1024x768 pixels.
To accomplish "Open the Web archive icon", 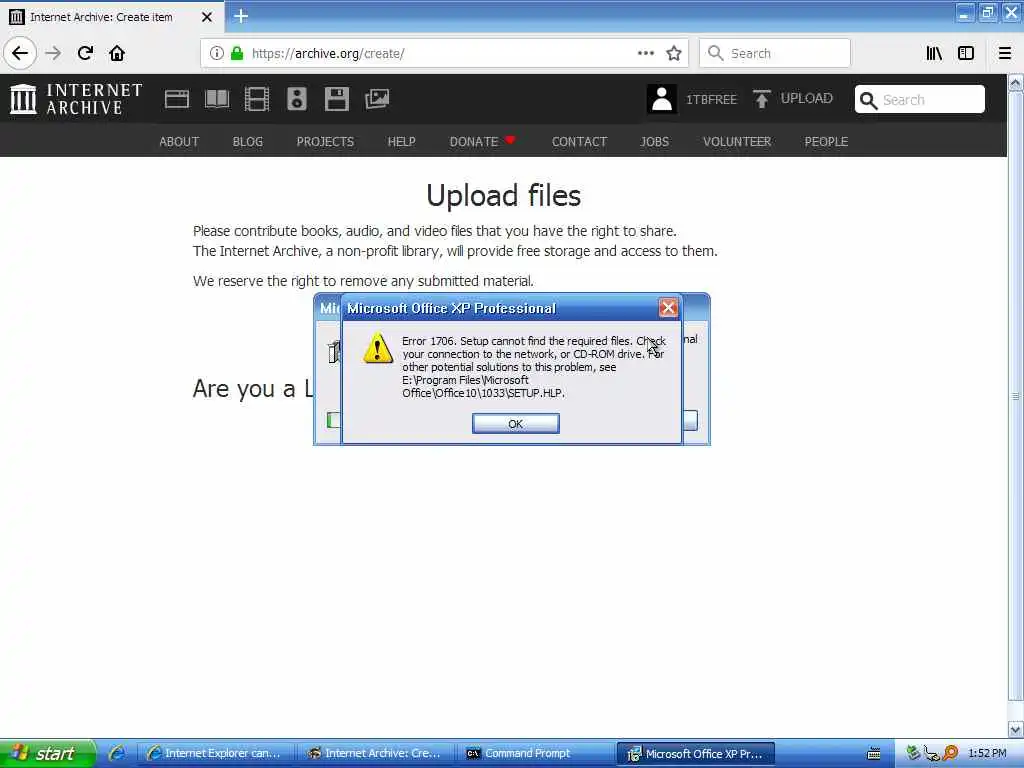I will coord(177,99).
